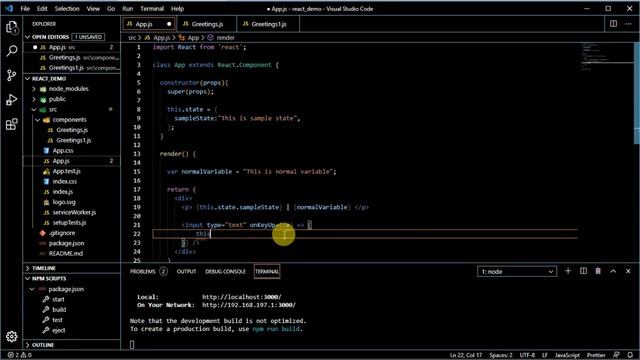Switch to the Debug Console tab
This screenshot has height=360, width=640.
point(225,271)
